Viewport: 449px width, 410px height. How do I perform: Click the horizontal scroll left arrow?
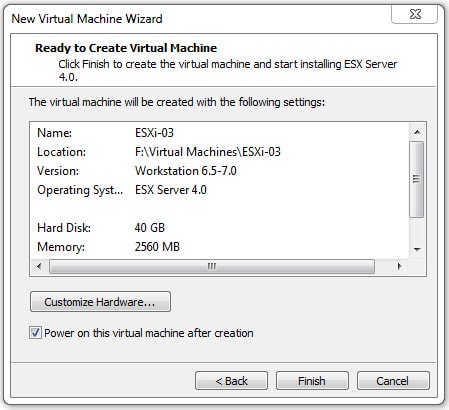pyautogui.click(x=39, y=266)
